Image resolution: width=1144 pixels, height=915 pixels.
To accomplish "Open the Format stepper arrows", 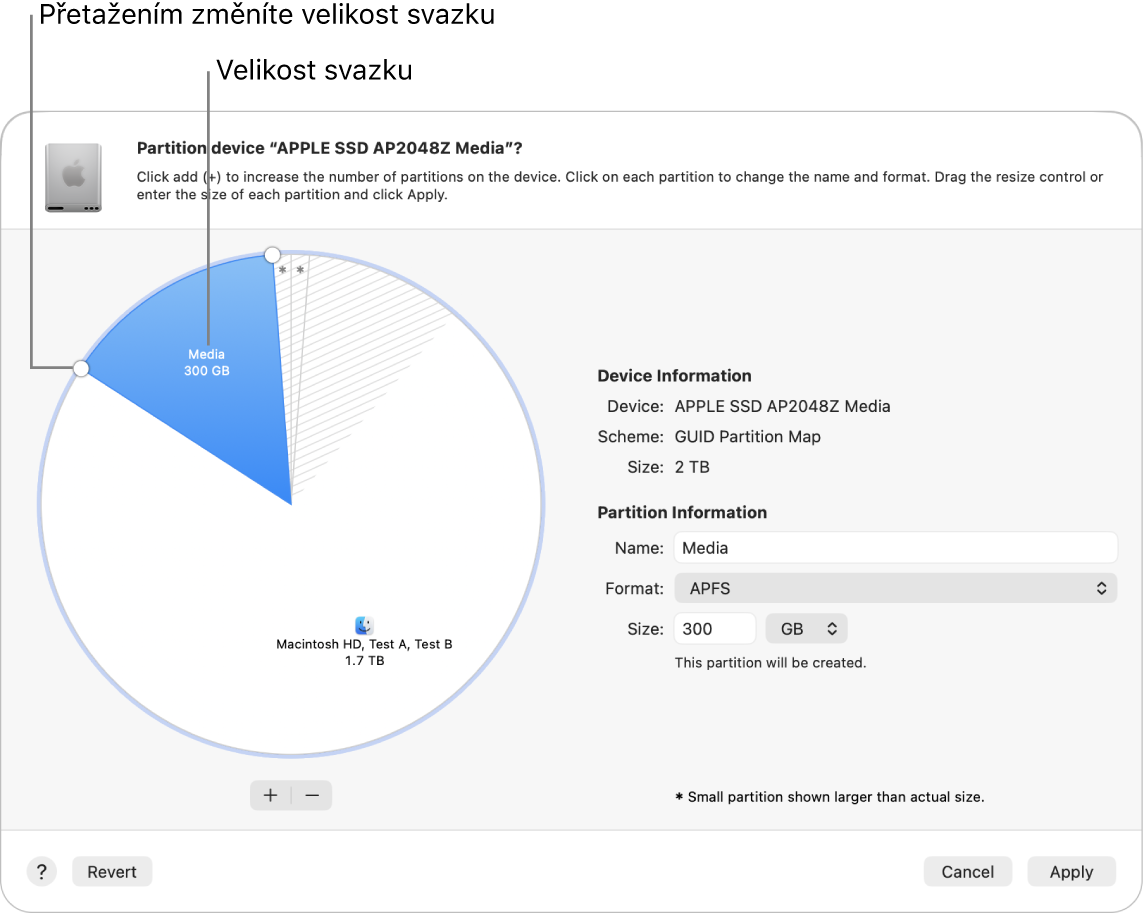I will (1100, 588).
